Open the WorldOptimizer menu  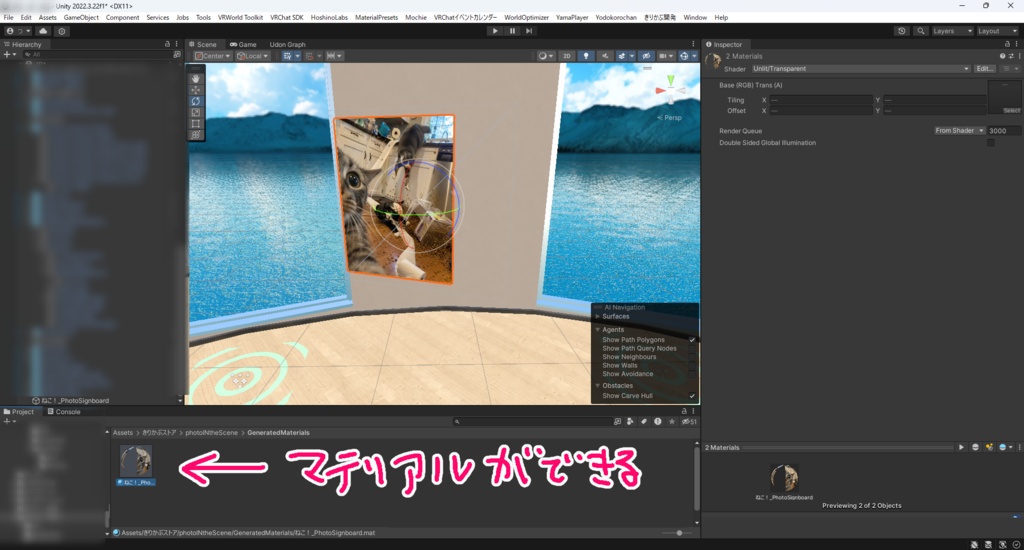click(526, 18)
